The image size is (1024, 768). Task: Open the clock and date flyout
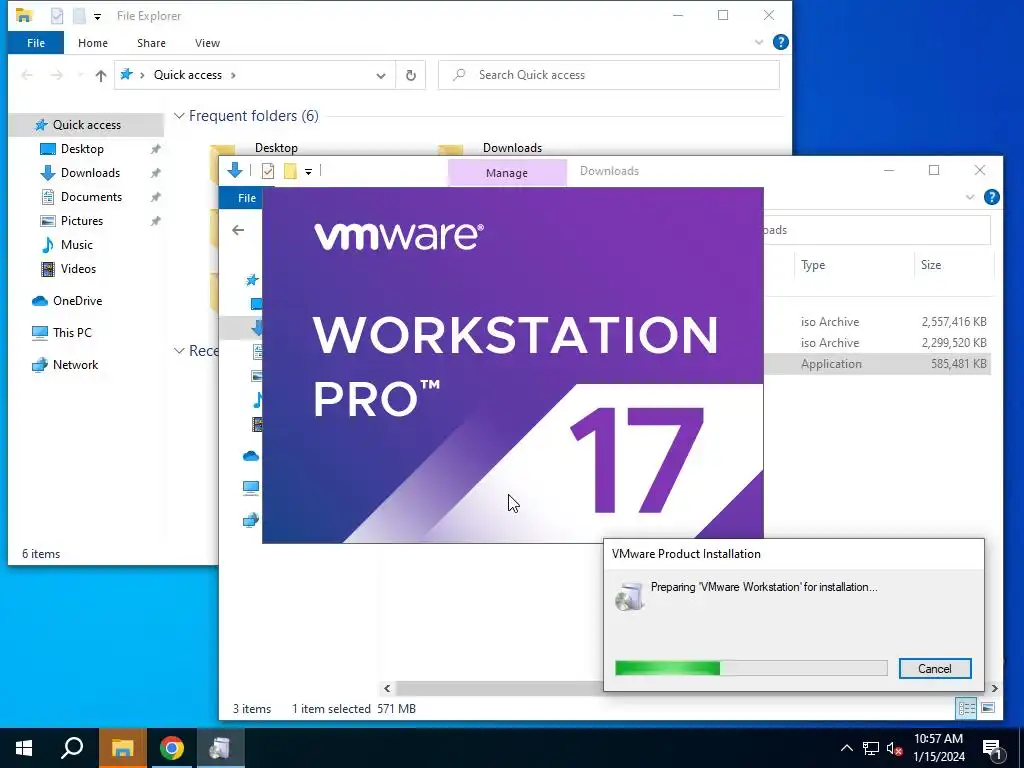(x=938, y=748)
